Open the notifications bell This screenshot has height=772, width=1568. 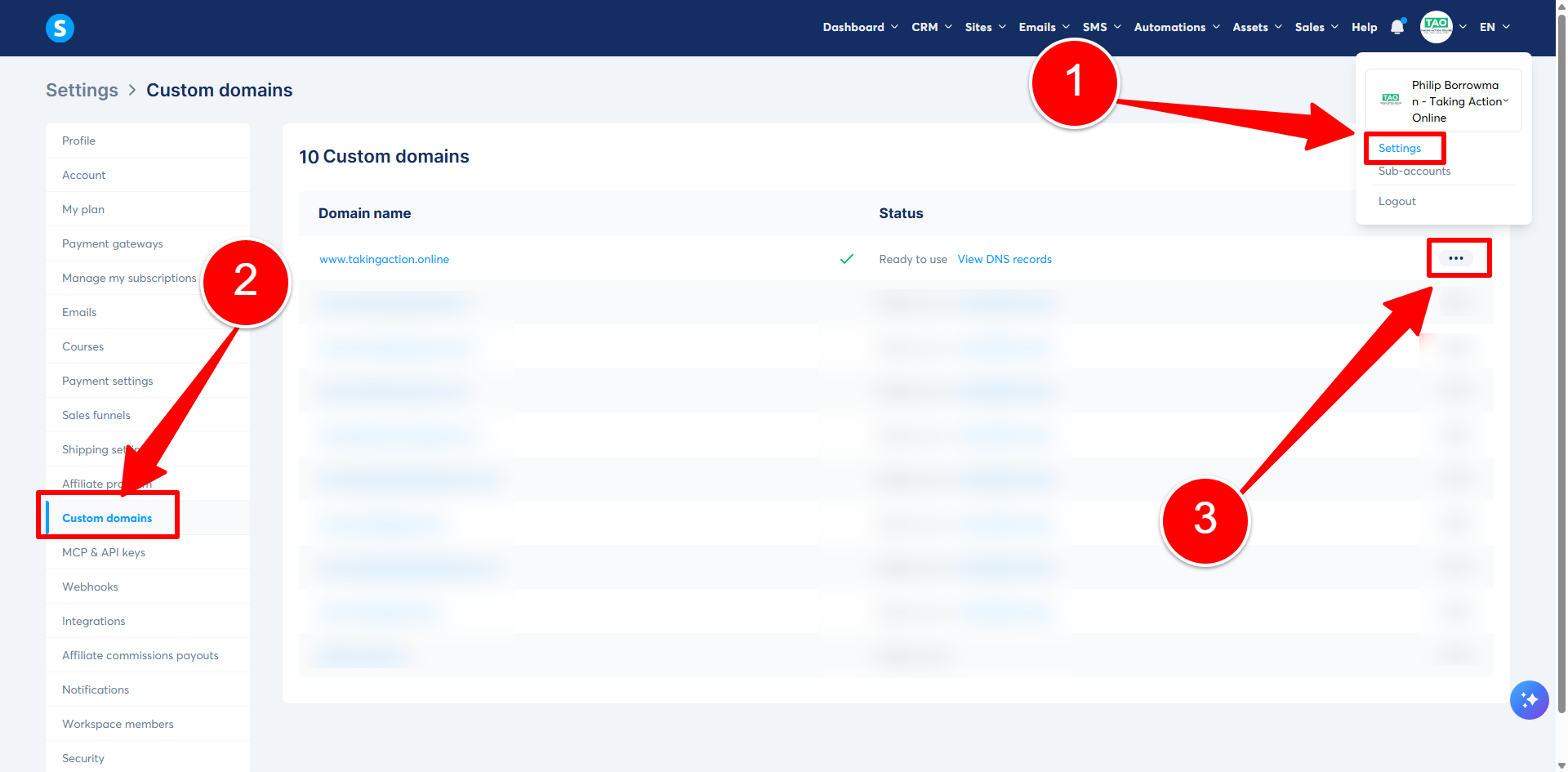coord(1397,27)
